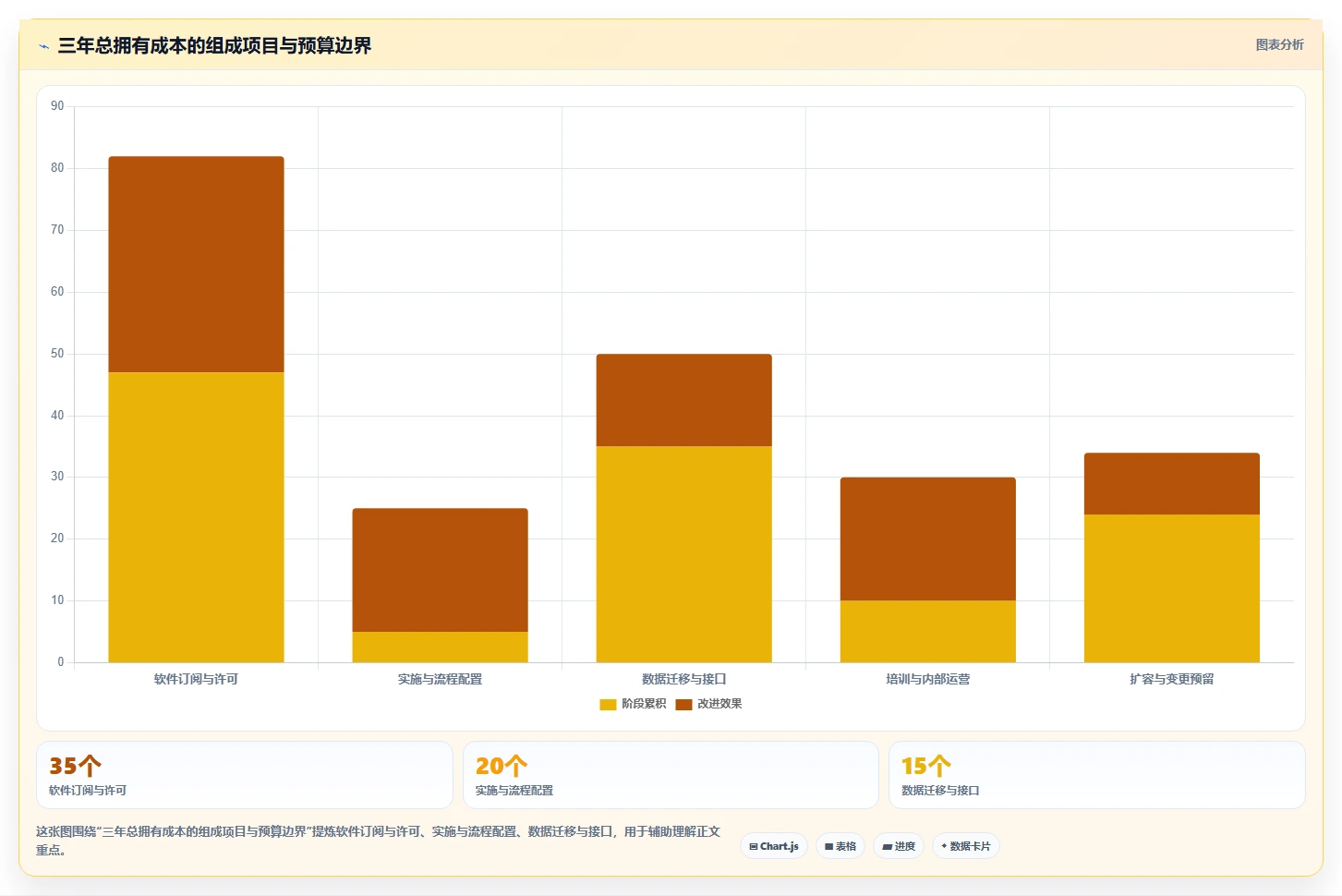
Task: Click the 数据卡片 tag button
Action: [x=966, y=846]
